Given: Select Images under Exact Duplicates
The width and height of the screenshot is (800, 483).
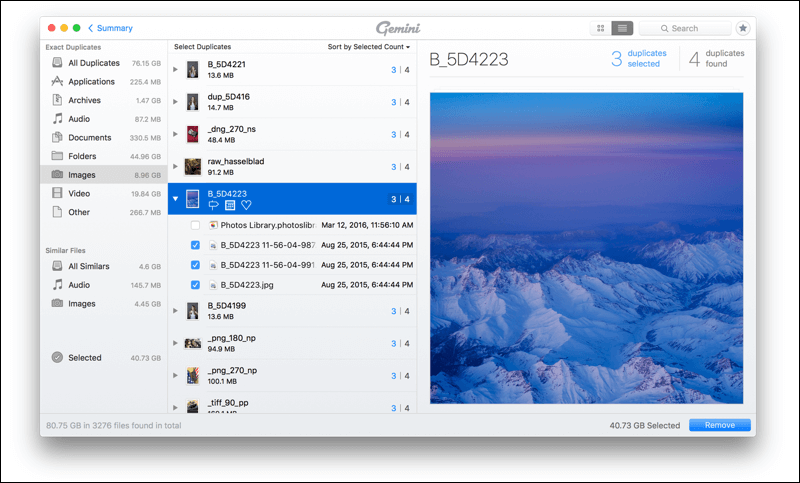Looking at the screenshot, I should 104,175.
